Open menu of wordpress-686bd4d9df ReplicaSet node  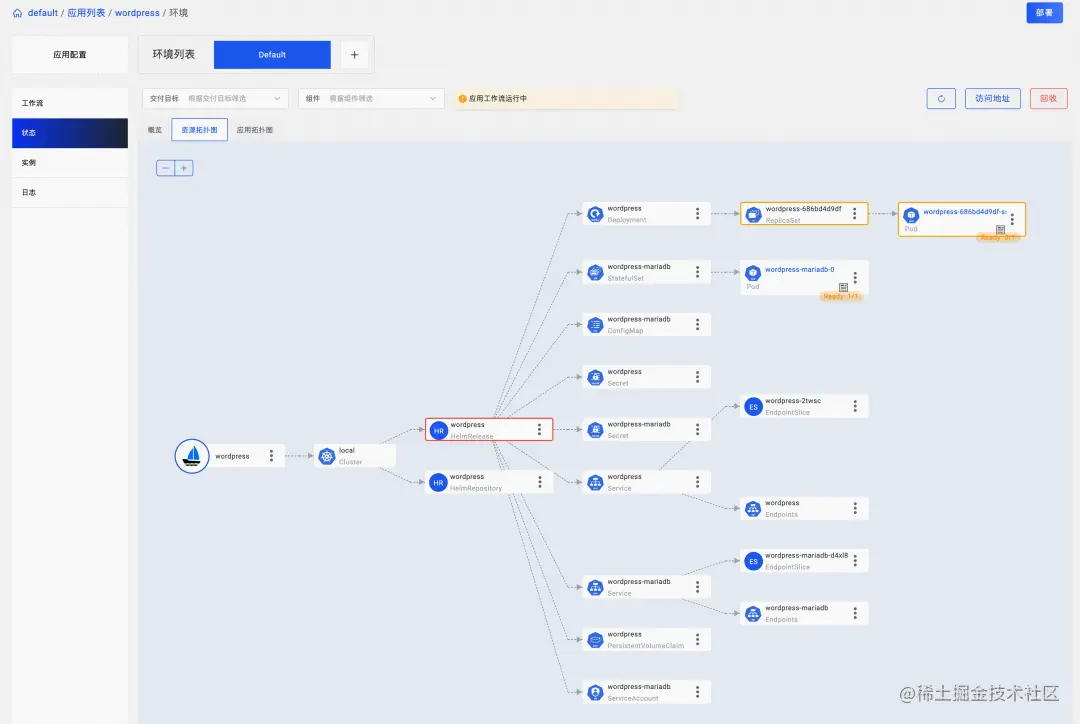(855, 214)
